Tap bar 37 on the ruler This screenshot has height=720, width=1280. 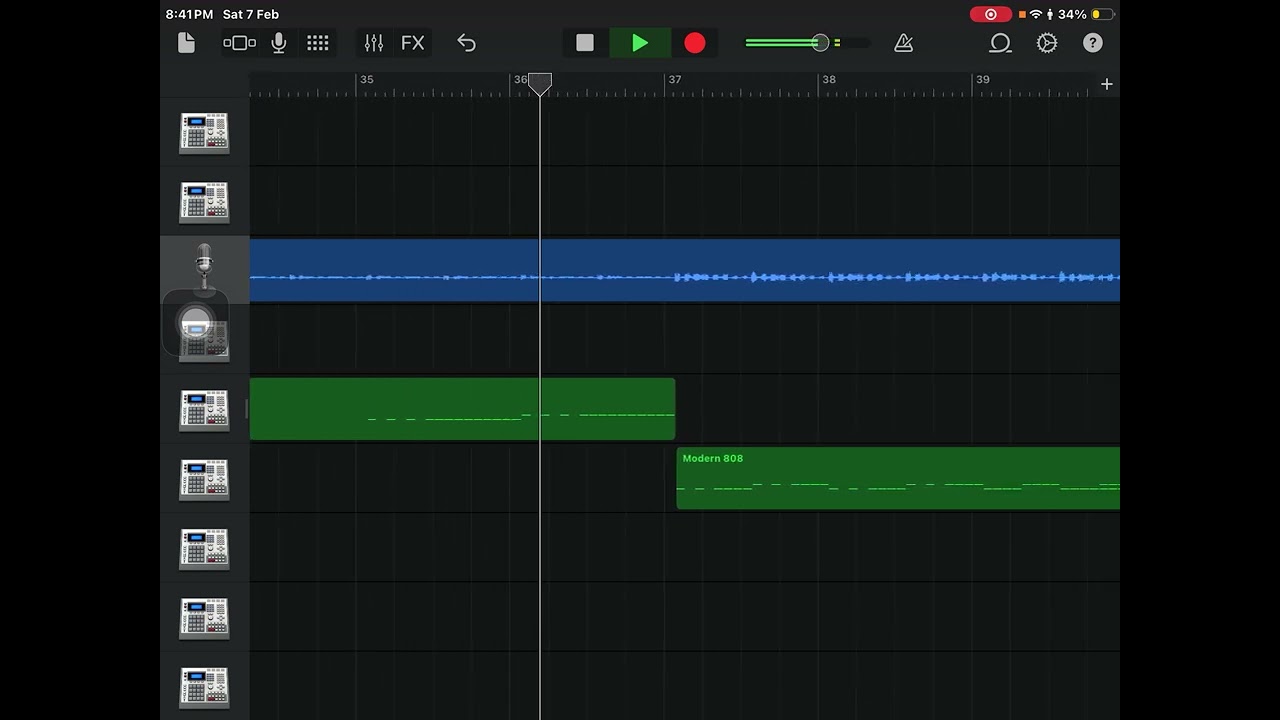point(674,80)
